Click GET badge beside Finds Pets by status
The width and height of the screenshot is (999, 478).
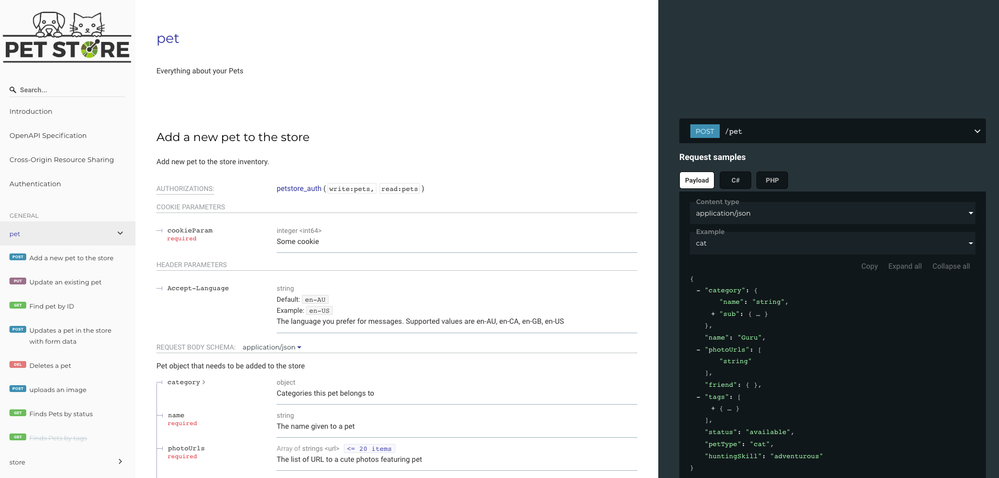pyautogui.click(x=18, y=413)
